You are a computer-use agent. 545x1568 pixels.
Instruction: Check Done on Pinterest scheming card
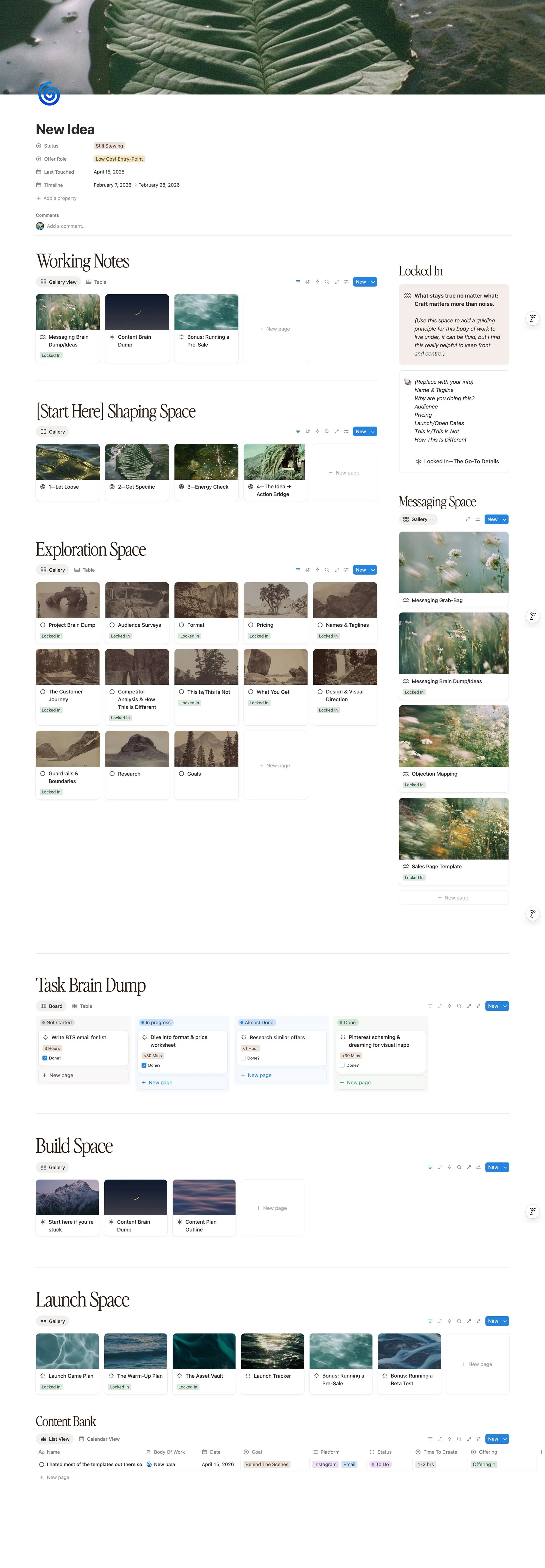click(x=343, y=1065)
